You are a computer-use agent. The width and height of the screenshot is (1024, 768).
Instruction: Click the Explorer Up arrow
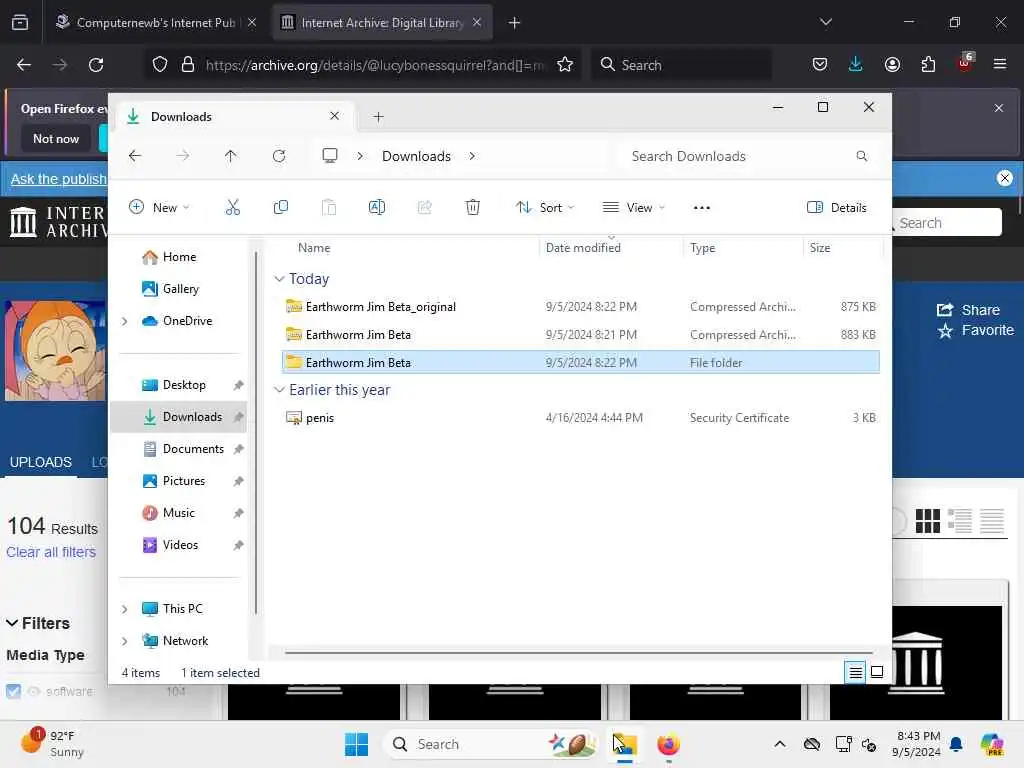231,156
